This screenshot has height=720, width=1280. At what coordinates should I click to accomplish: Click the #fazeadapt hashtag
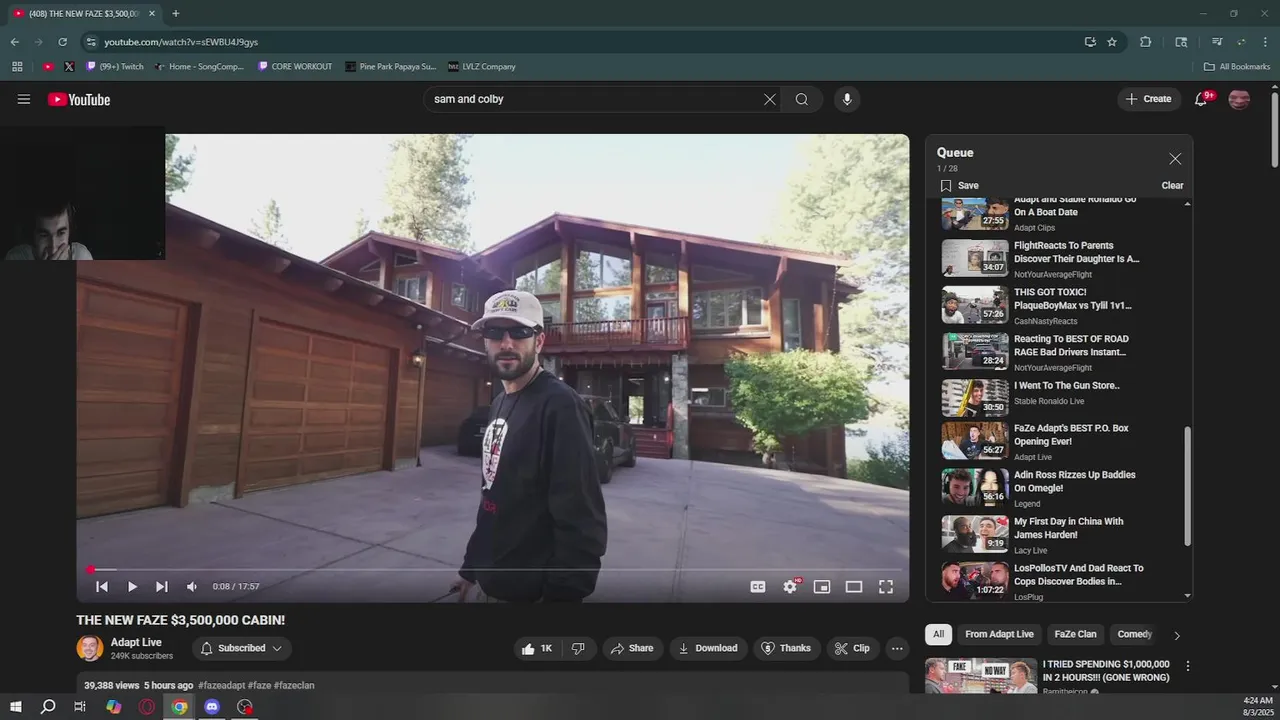point(221,686)
